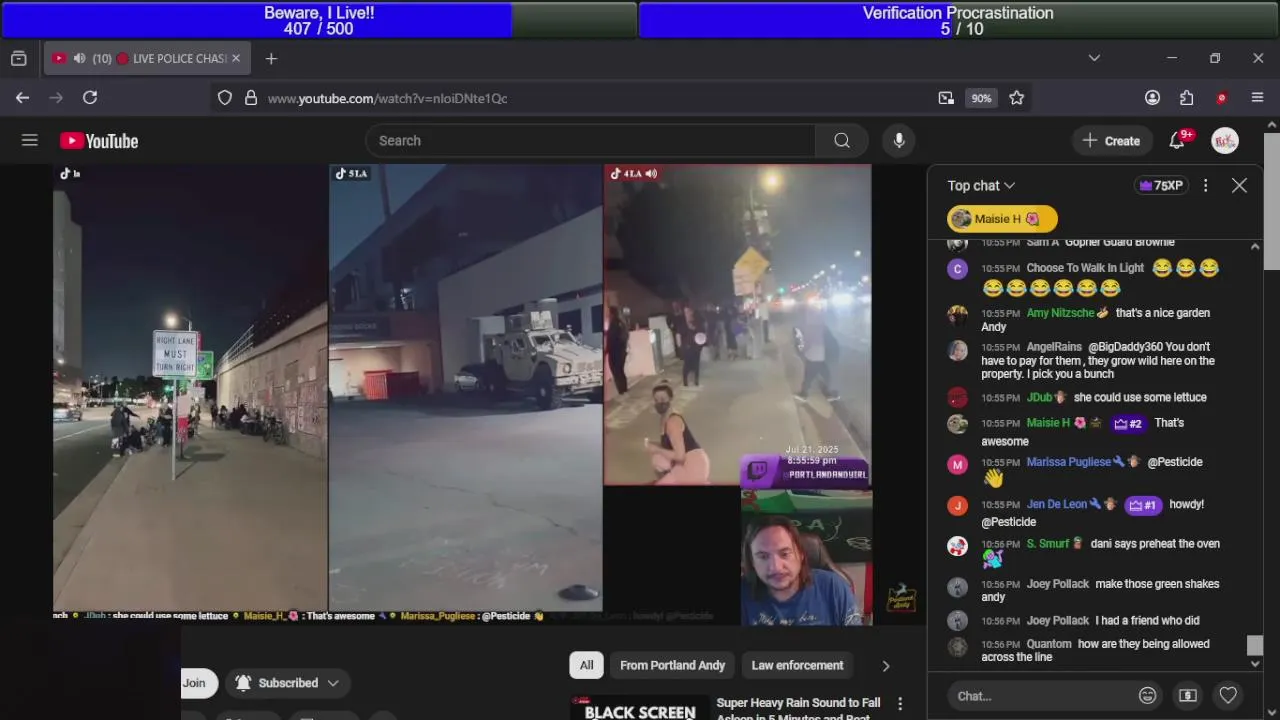1280x720 pixels.
Task: Open Super Heavy Rain Sound video title
Action: (798, 709)
